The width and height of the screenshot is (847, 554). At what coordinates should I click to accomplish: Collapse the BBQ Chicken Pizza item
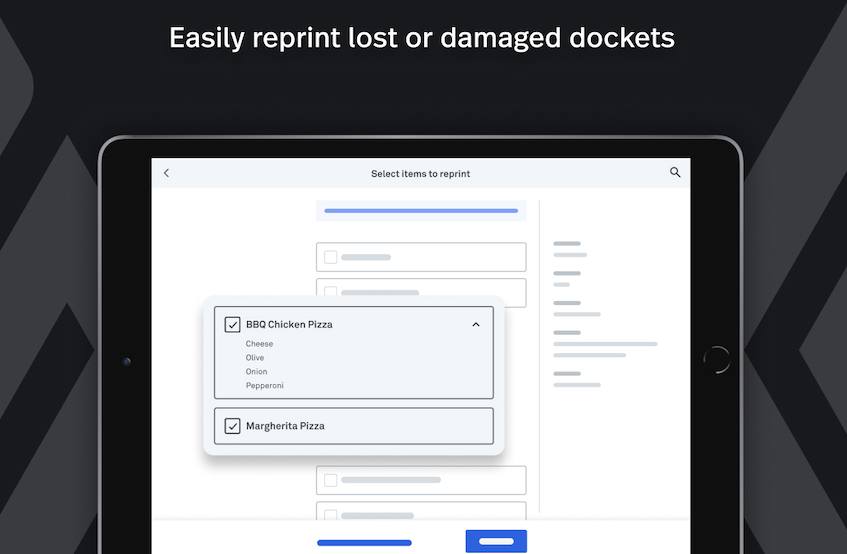click(476, 325)
